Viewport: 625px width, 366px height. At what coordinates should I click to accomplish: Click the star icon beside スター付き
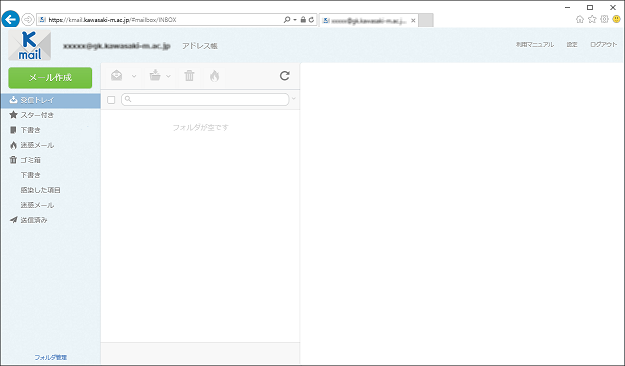click(x=13, y=115)
